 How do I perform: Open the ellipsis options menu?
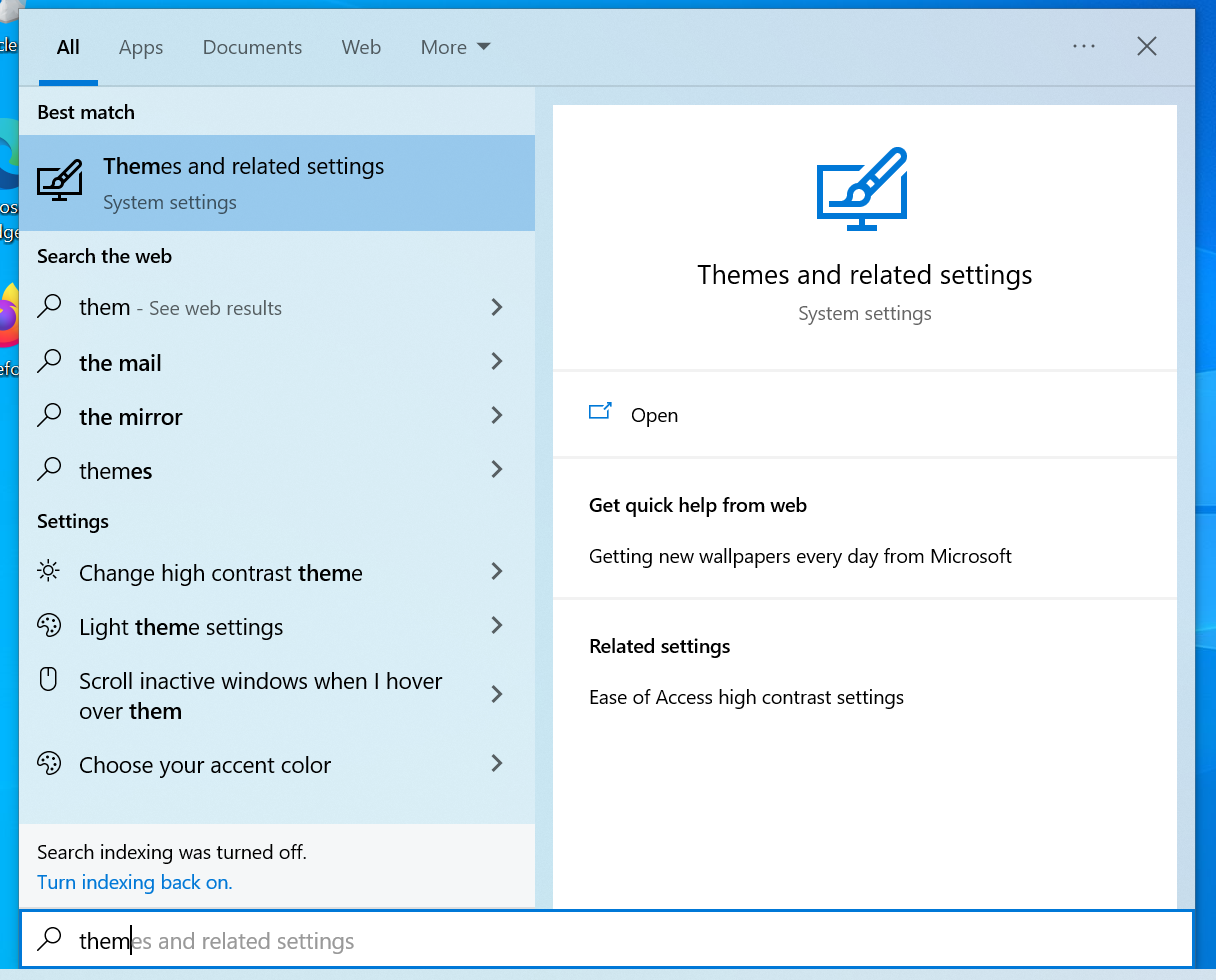pos(1084,46)
